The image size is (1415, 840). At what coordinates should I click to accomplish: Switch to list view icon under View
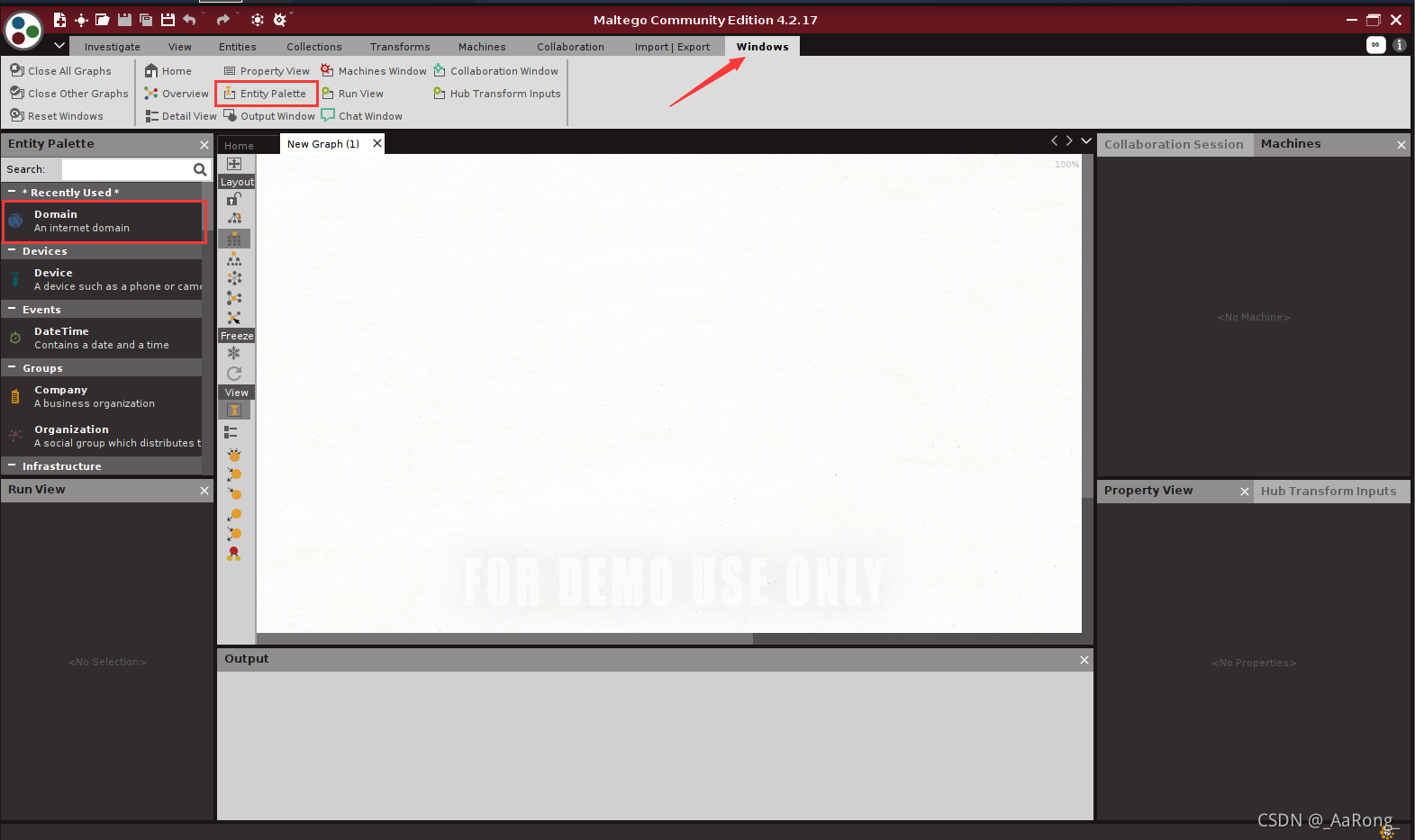click(231, 432)
